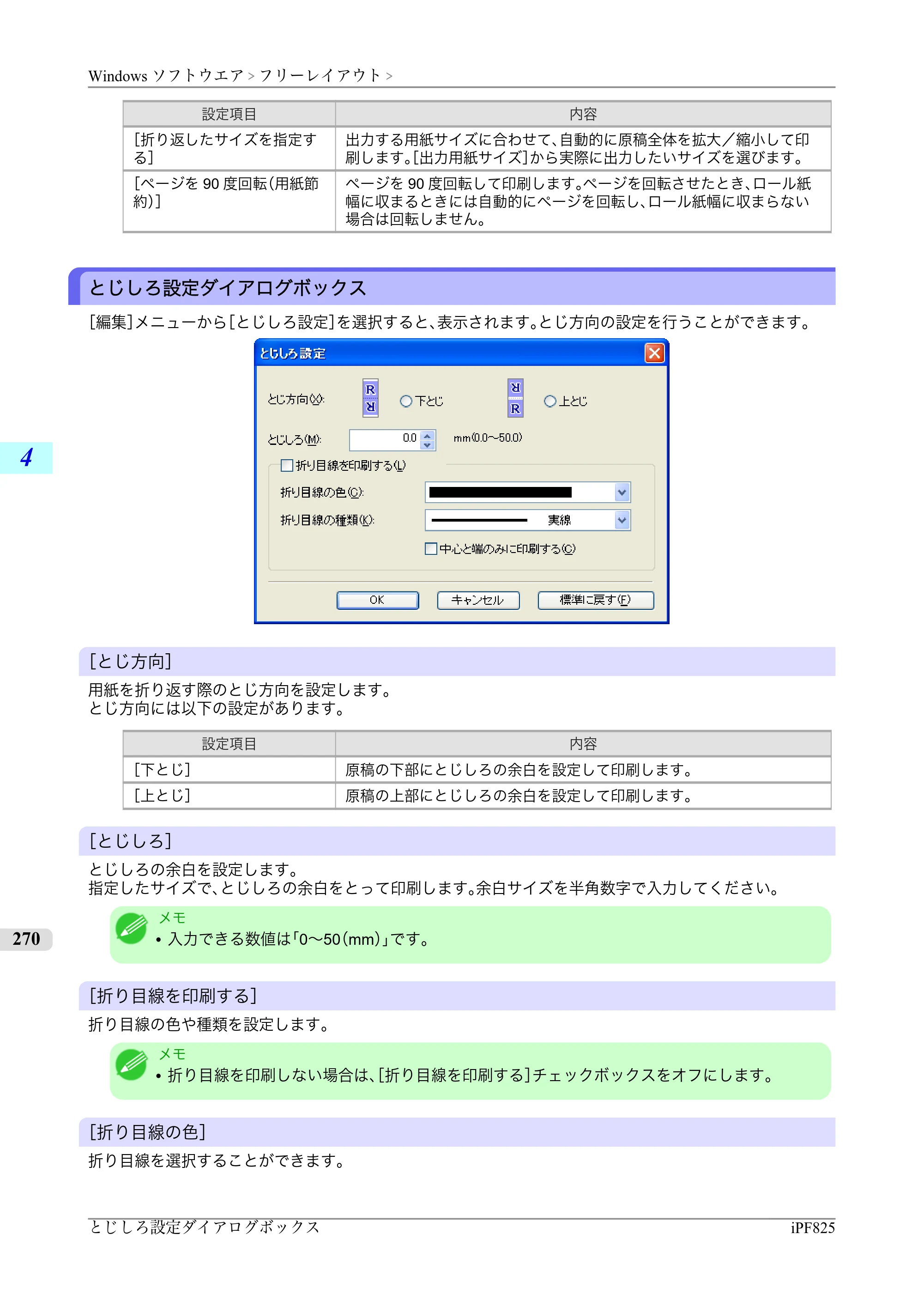924x1307 pixels.
Task: Click the [折り目線の色] section heading
Action: 456,1132
